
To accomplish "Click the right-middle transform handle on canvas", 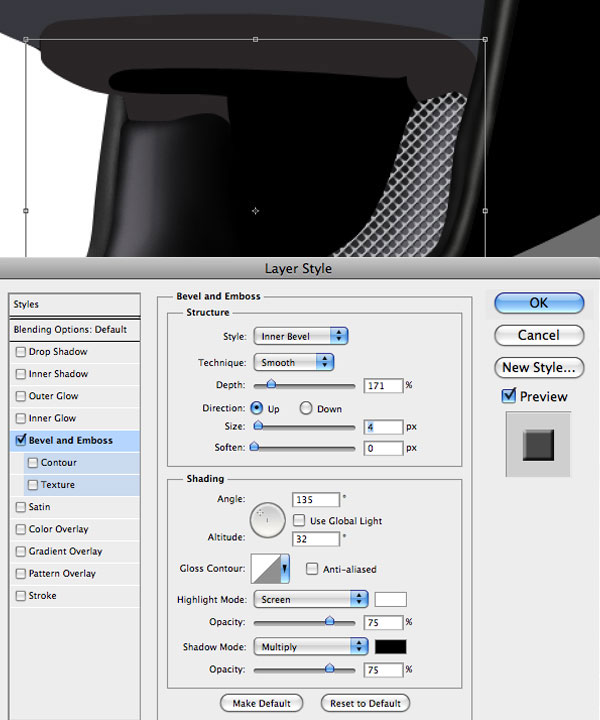I will [x=485, y=211].
